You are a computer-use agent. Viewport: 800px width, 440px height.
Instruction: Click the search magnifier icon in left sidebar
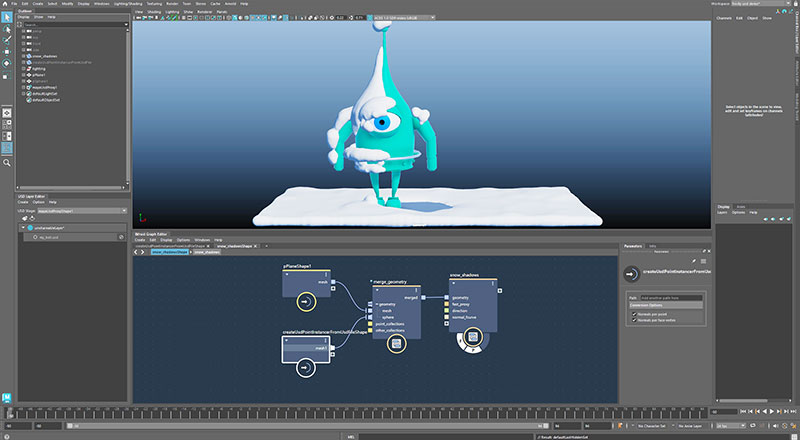(7, 163)
